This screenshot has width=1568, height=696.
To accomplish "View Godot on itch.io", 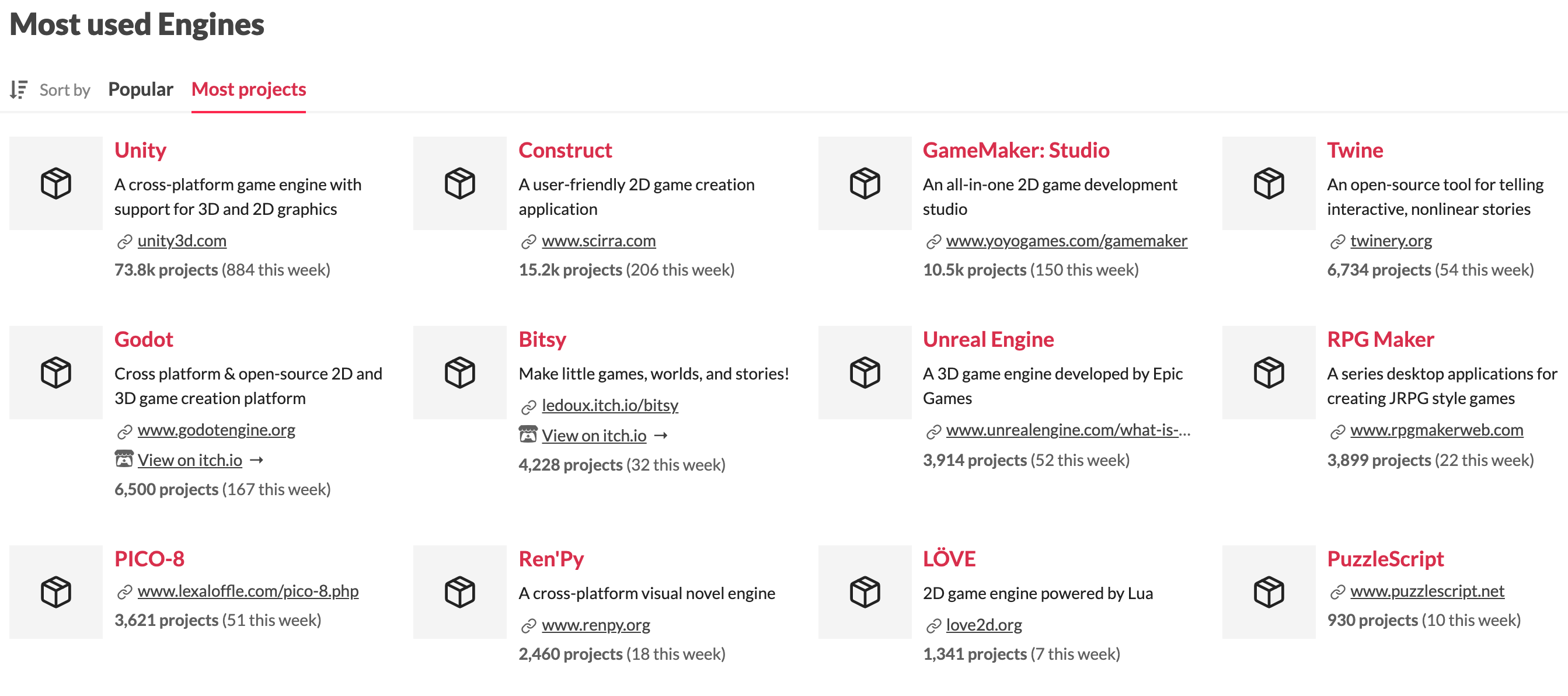I will [190, 461].
